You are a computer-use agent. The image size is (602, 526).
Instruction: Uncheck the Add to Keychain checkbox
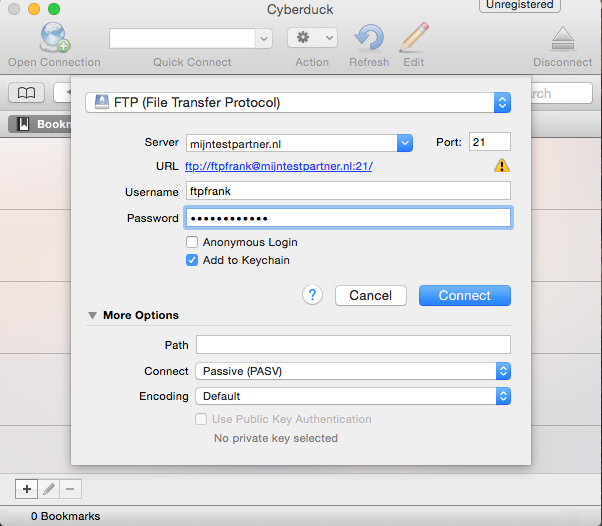click(192, 260)
